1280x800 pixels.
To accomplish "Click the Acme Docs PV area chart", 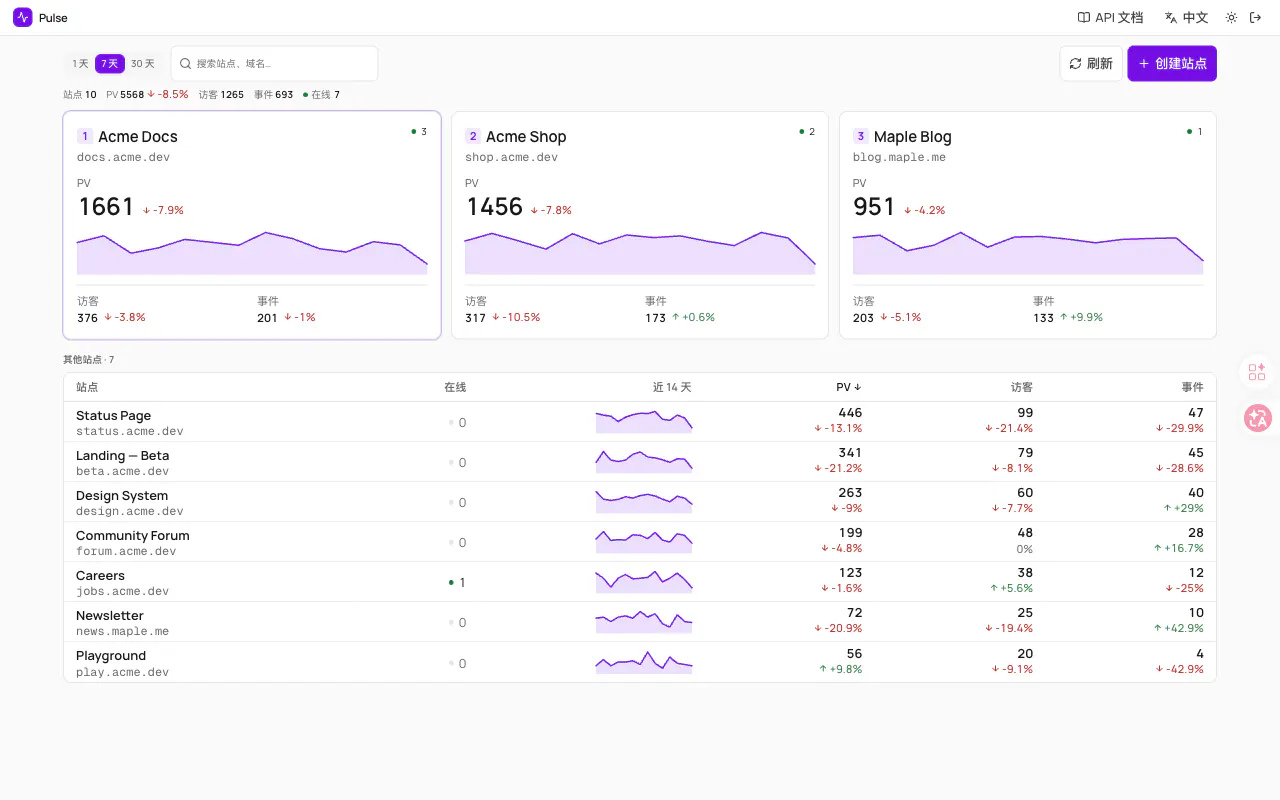I will [x=252, y=253].
